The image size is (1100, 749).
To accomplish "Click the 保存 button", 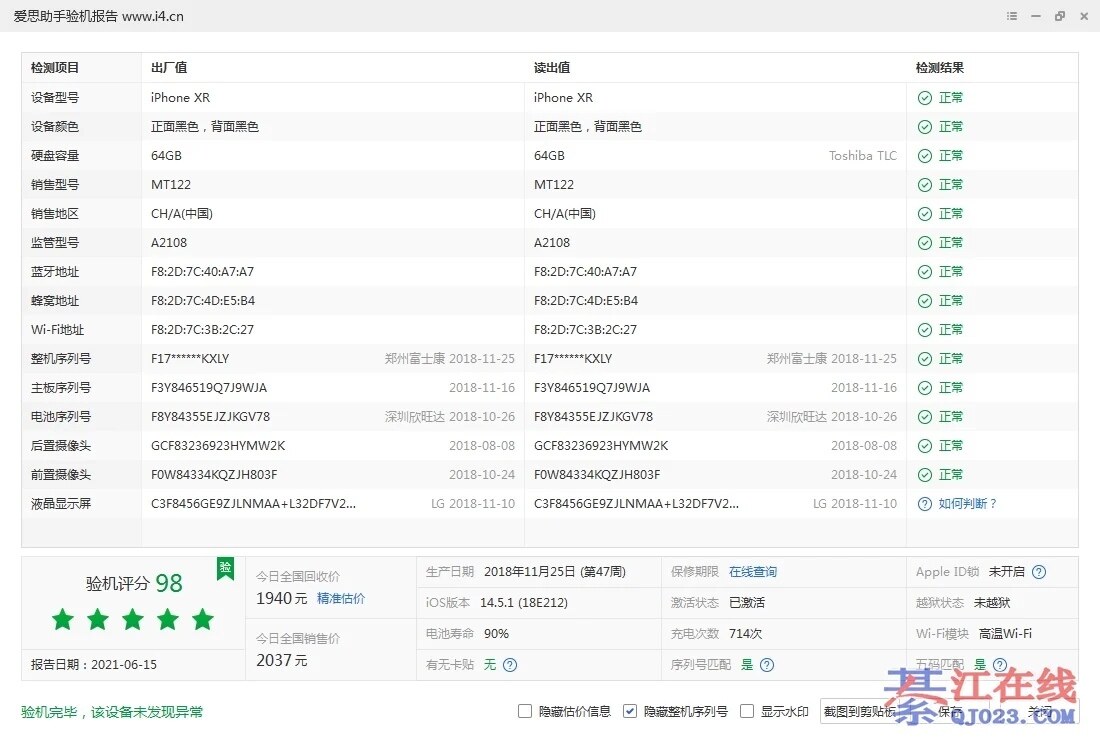I will 950,712.
